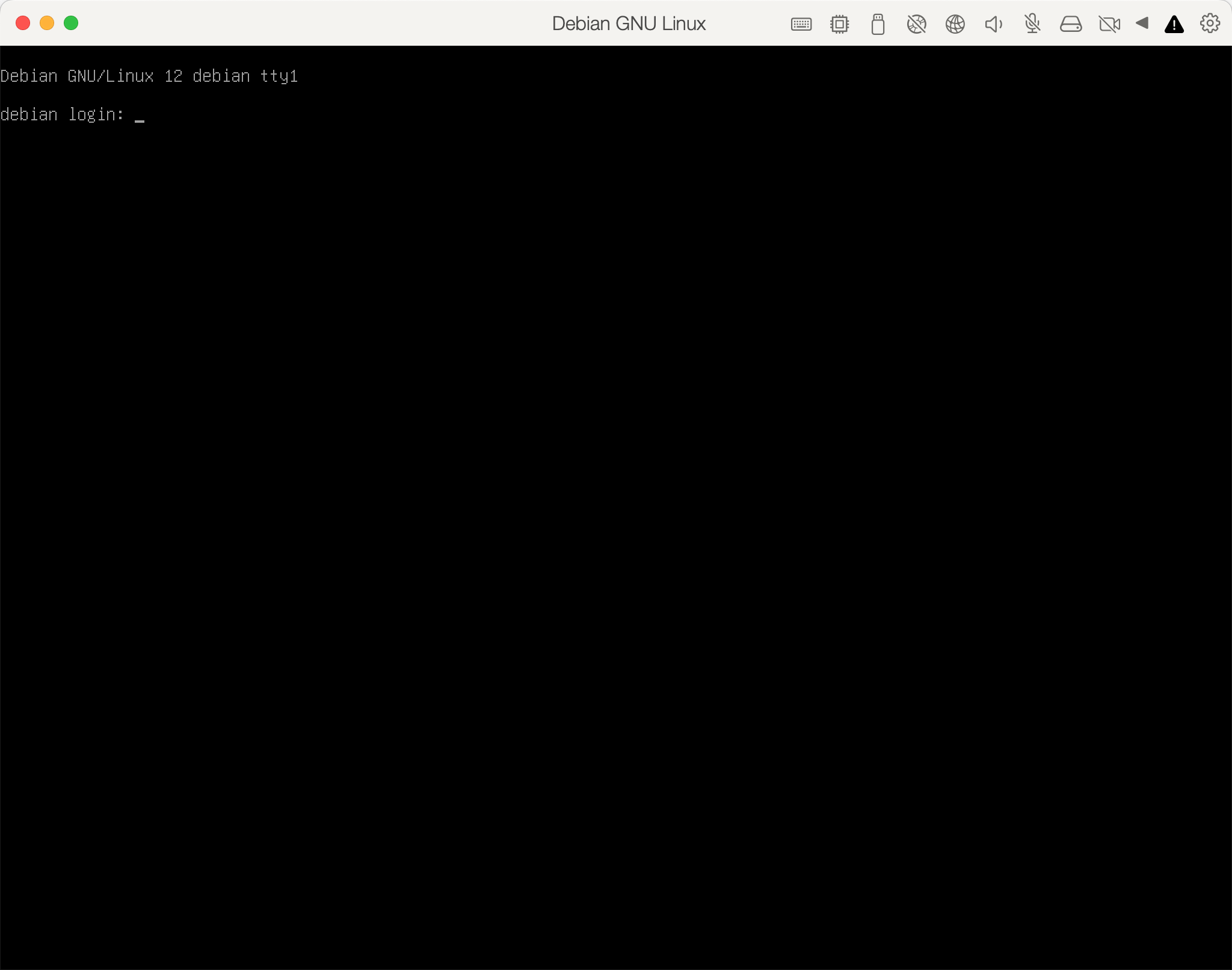Maximize window with green button
Screen dimensions: 1232x970
coord(71,23)
